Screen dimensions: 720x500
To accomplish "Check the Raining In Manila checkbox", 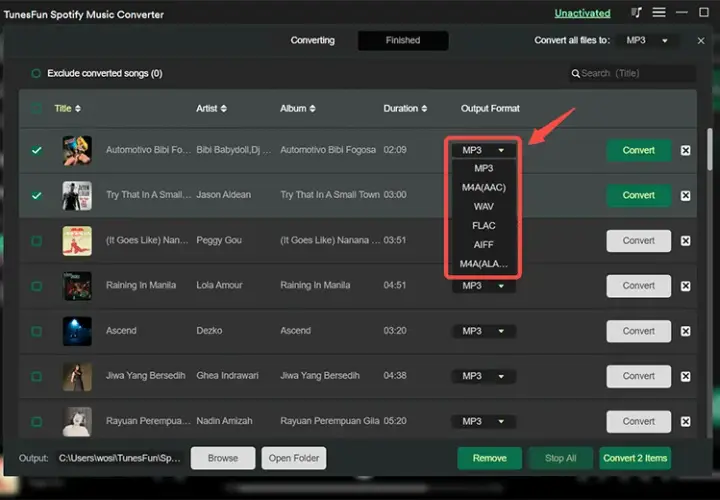I will click(36, 286).
